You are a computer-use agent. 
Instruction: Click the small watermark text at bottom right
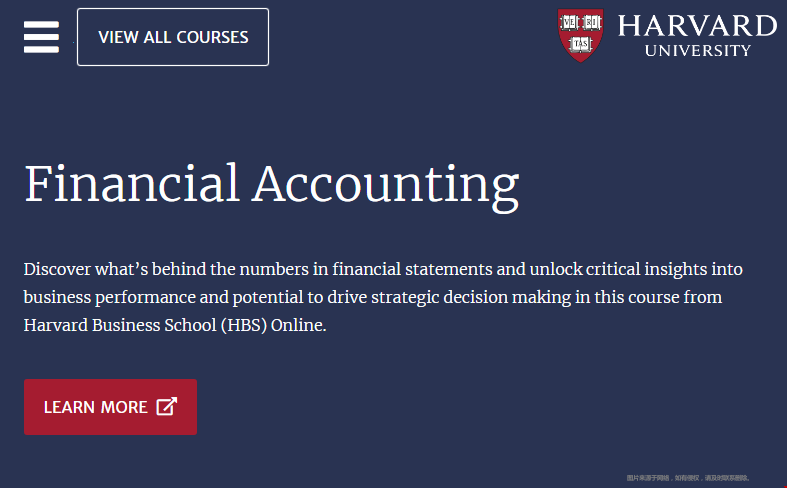click(x=688, y=478)
